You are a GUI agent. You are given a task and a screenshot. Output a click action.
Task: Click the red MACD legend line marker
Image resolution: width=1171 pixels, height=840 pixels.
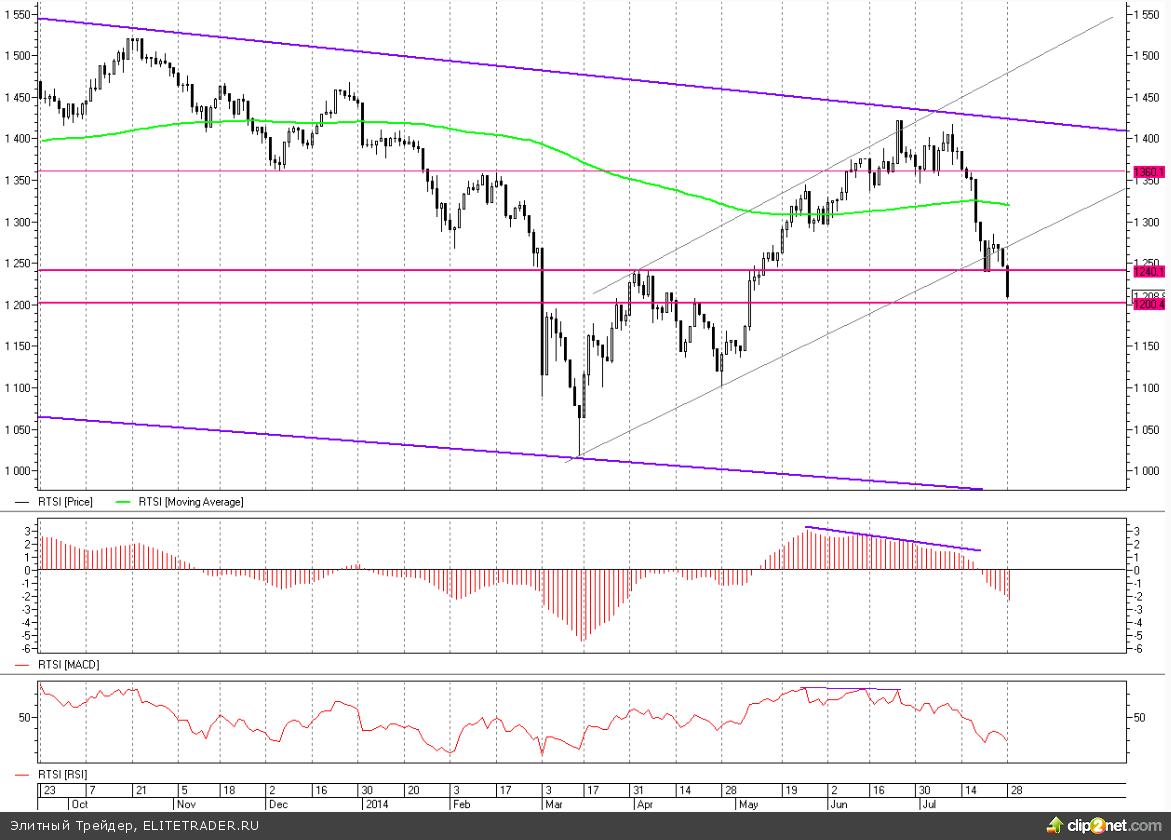[x=24, y=664]
